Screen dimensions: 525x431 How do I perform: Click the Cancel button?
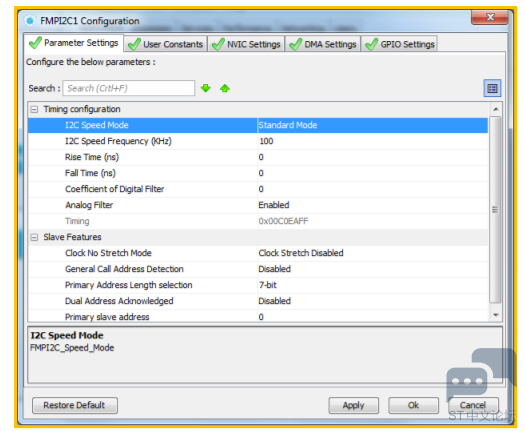tap(473, 405)
